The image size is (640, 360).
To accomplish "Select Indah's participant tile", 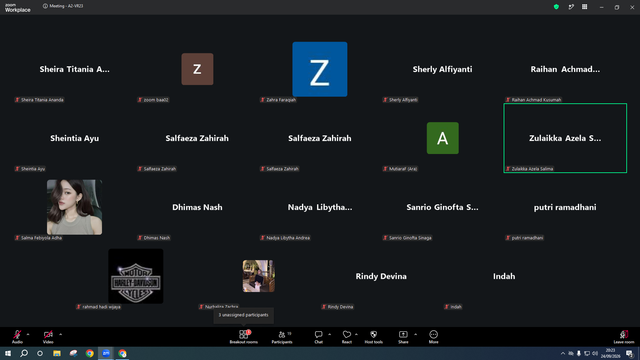I will 504,276.
